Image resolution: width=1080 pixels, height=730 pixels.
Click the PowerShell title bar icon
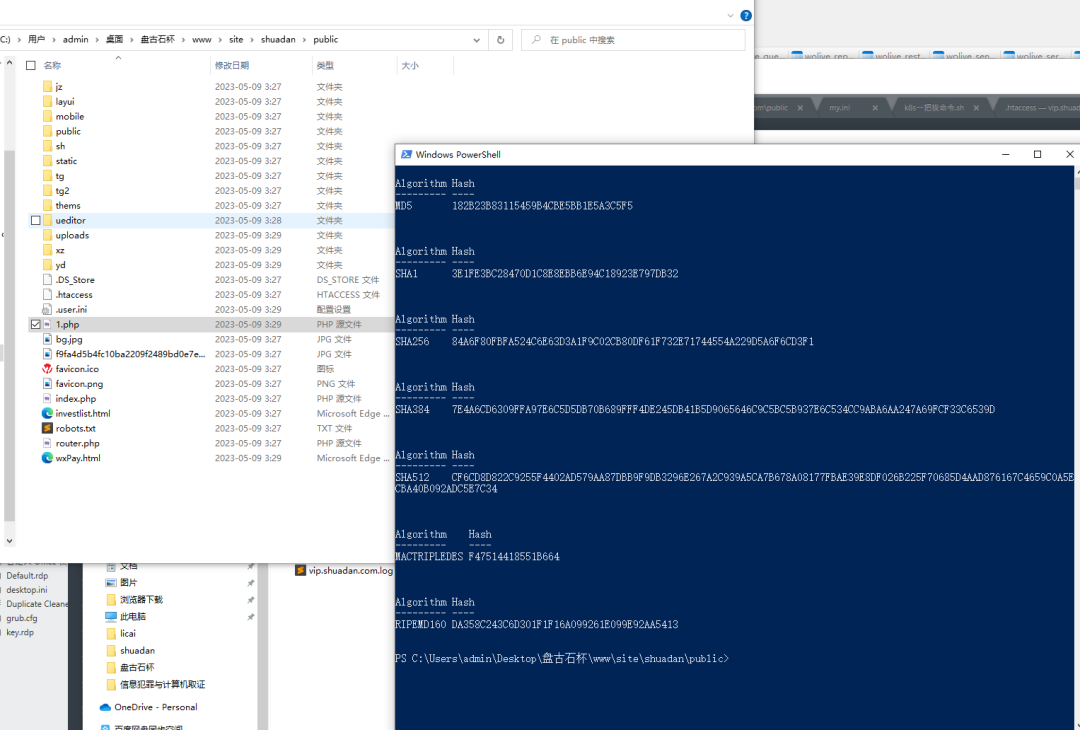click(x=406, y=154)
